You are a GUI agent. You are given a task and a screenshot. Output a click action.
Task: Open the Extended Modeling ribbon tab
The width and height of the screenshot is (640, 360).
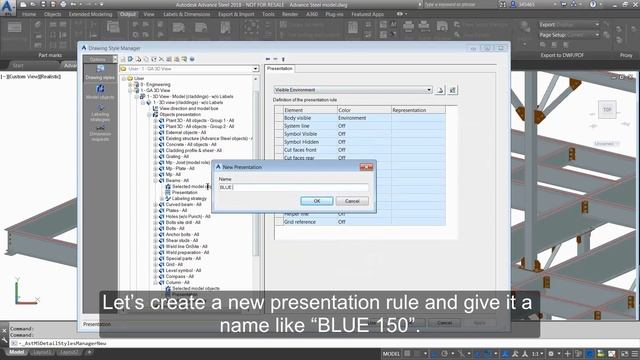click(90, 14)
